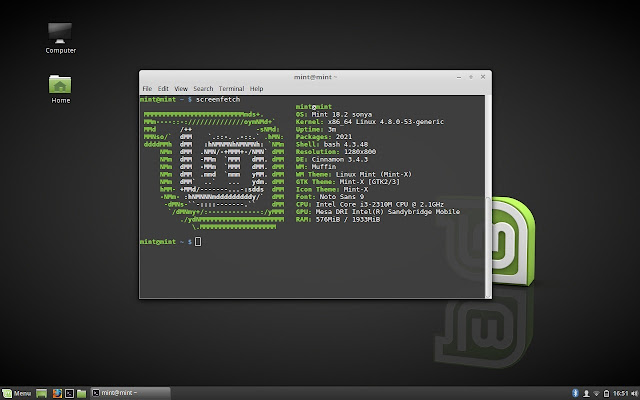Open the user applet tray icon
Image resolution: width=640 pixels, height=400 pixels.
(x=586, y=393)
